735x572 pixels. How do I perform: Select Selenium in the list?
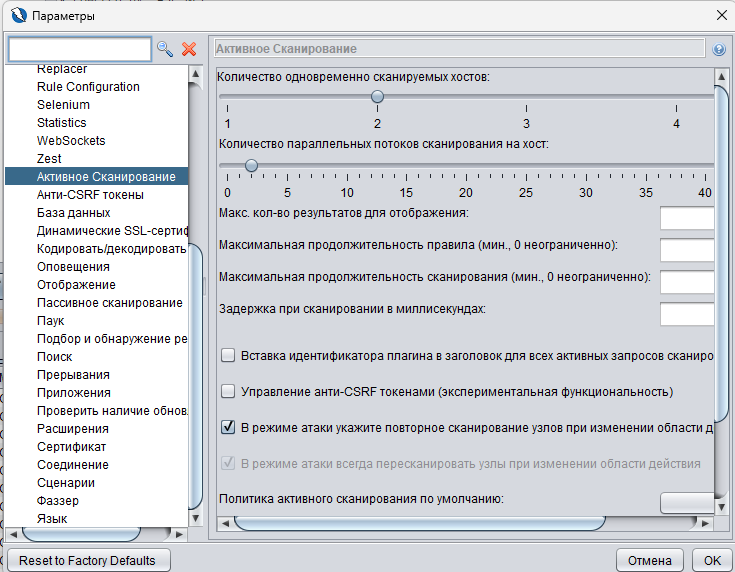tap(63, 105)
